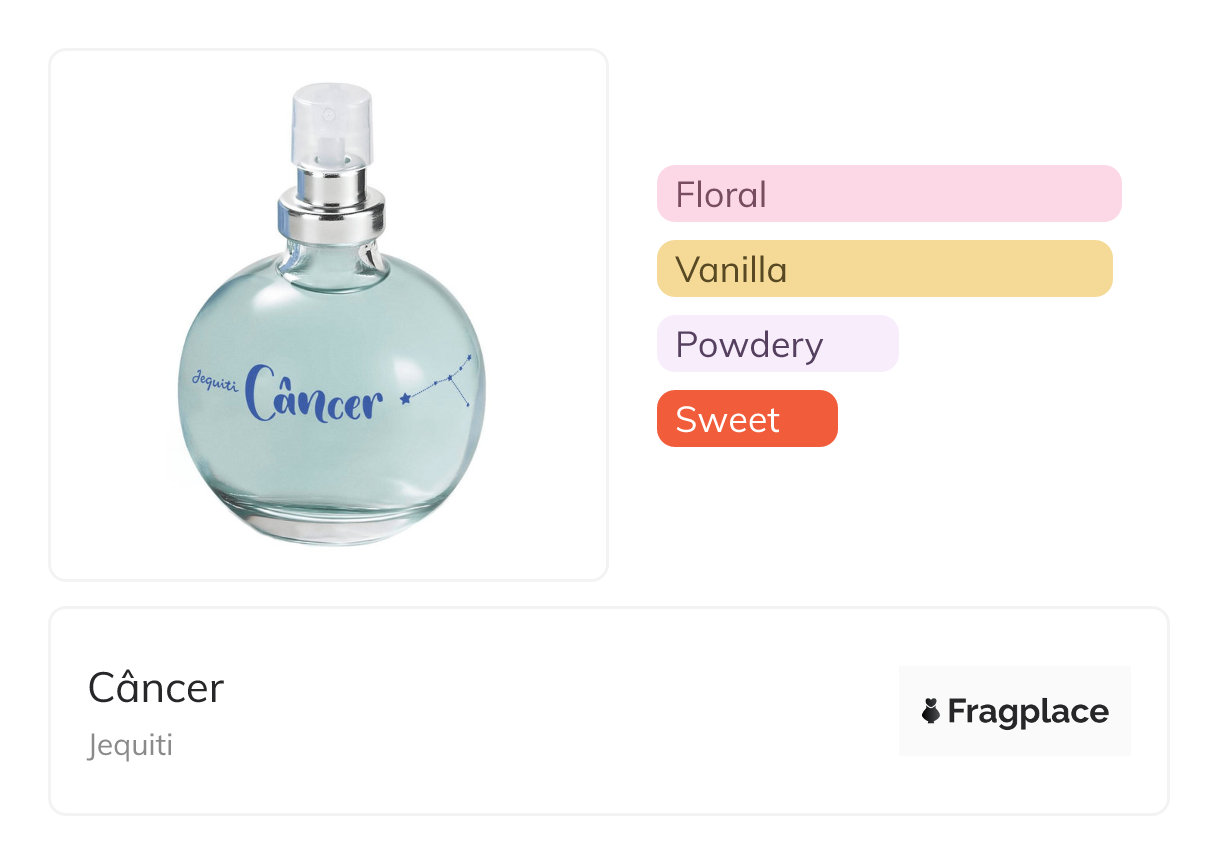Click the silver atomizer collar on bottle
The height and width of the screenshot is (864, 1218).
tap(331, 210)
